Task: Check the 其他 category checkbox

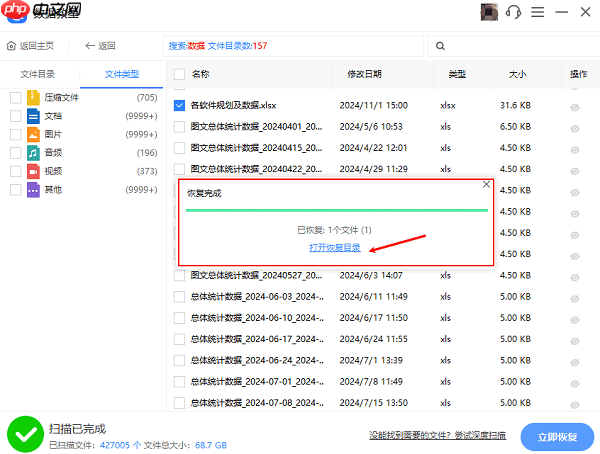Action: click(x=15, y=189)
